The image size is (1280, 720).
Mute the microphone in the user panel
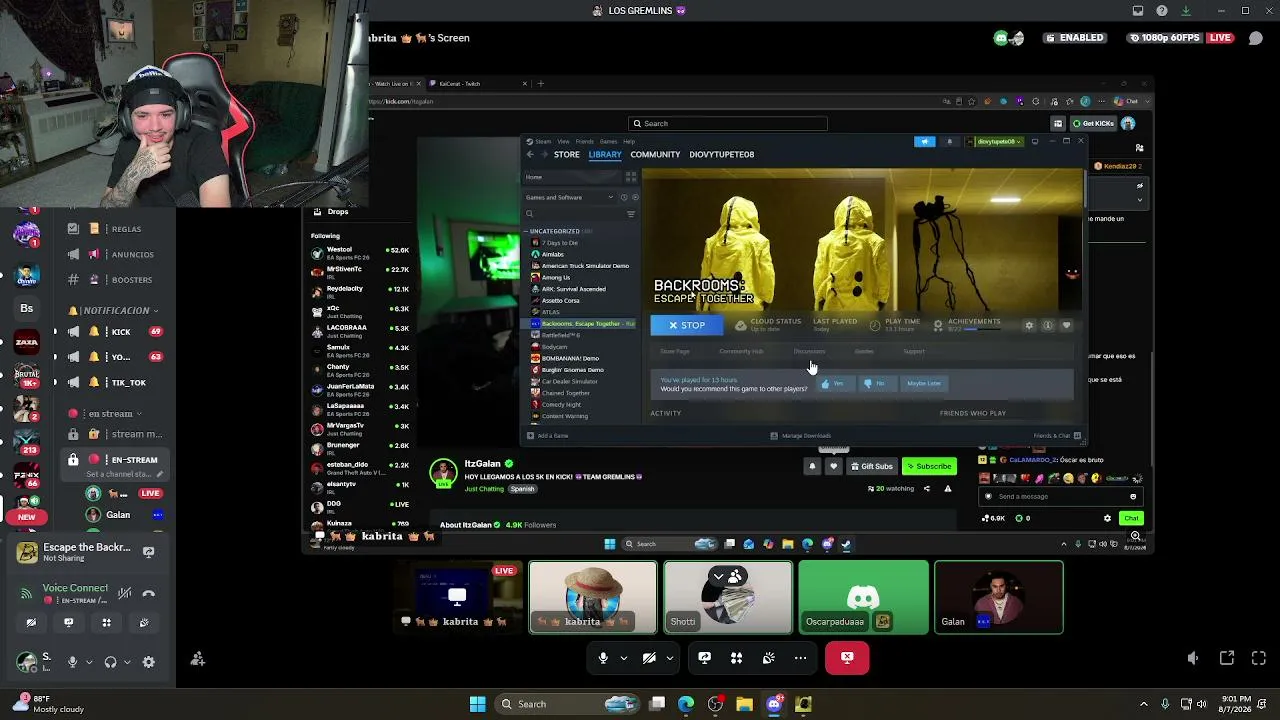(72, 662)
